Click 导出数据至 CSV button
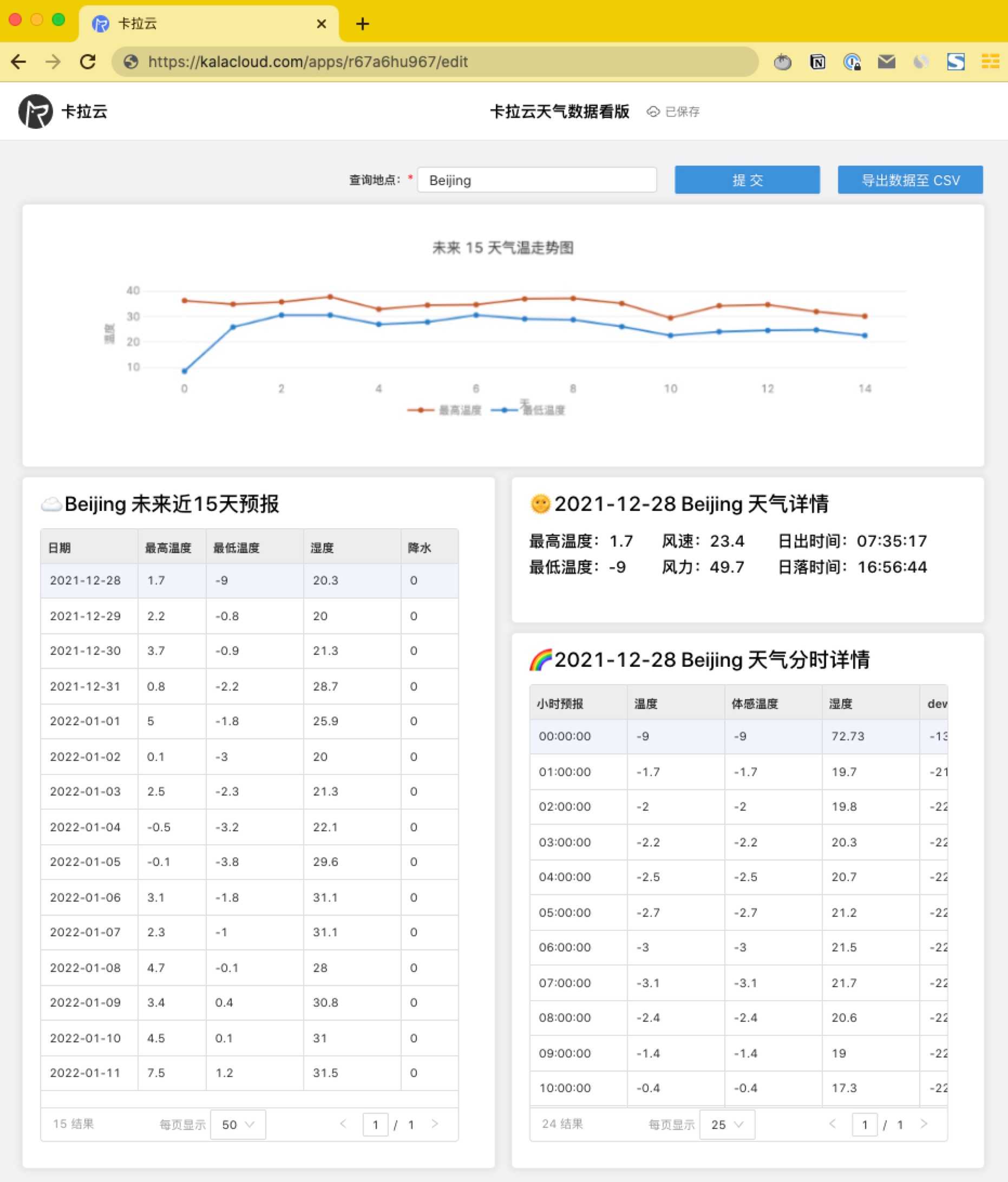The height and width of the screenshot is (1182, 1008). coord(911,180)
